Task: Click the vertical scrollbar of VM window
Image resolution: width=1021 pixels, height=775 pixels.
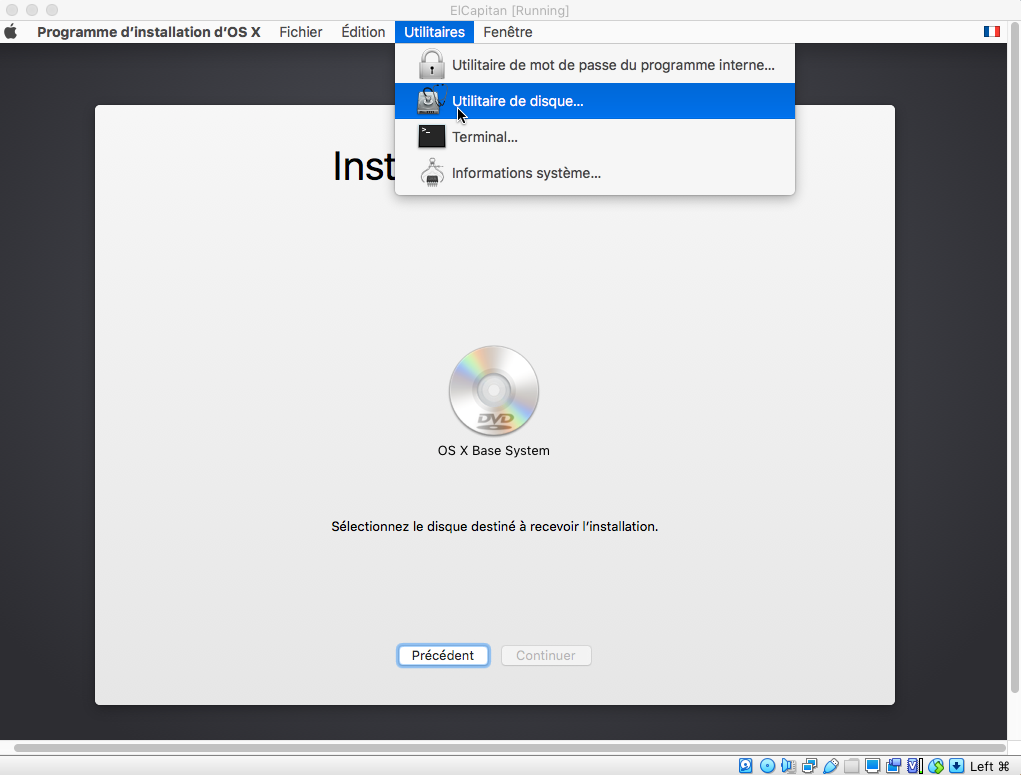Action: [x=1014, y=360]
